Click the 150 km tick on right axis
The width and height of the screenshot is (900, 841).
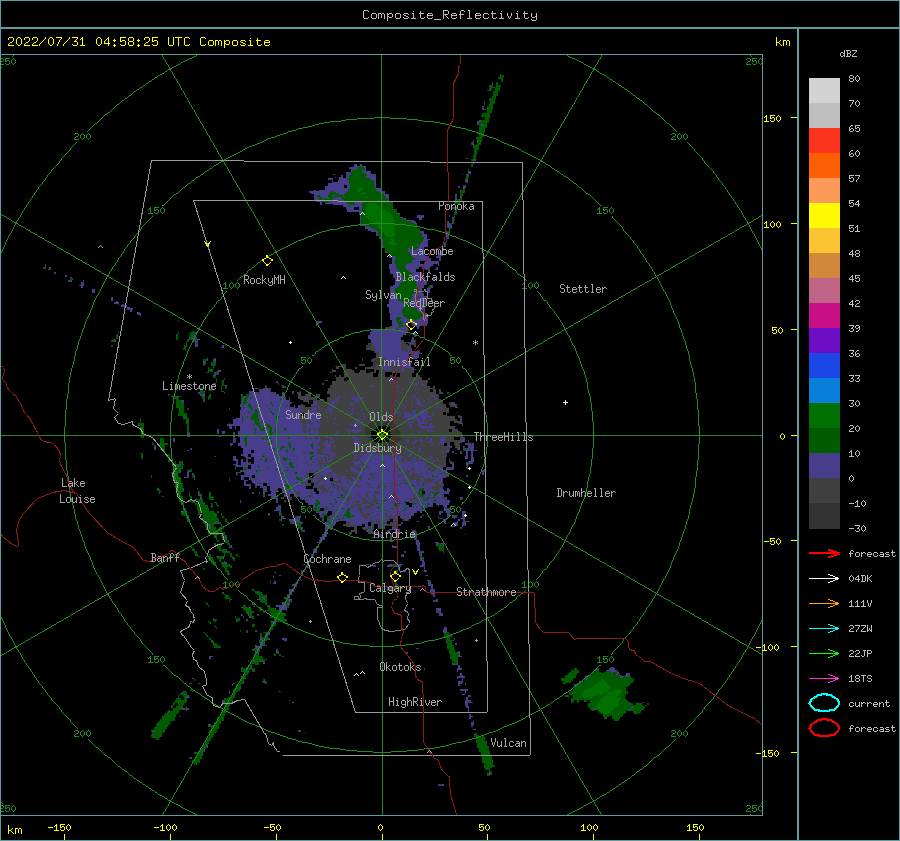tap(772, 118)
